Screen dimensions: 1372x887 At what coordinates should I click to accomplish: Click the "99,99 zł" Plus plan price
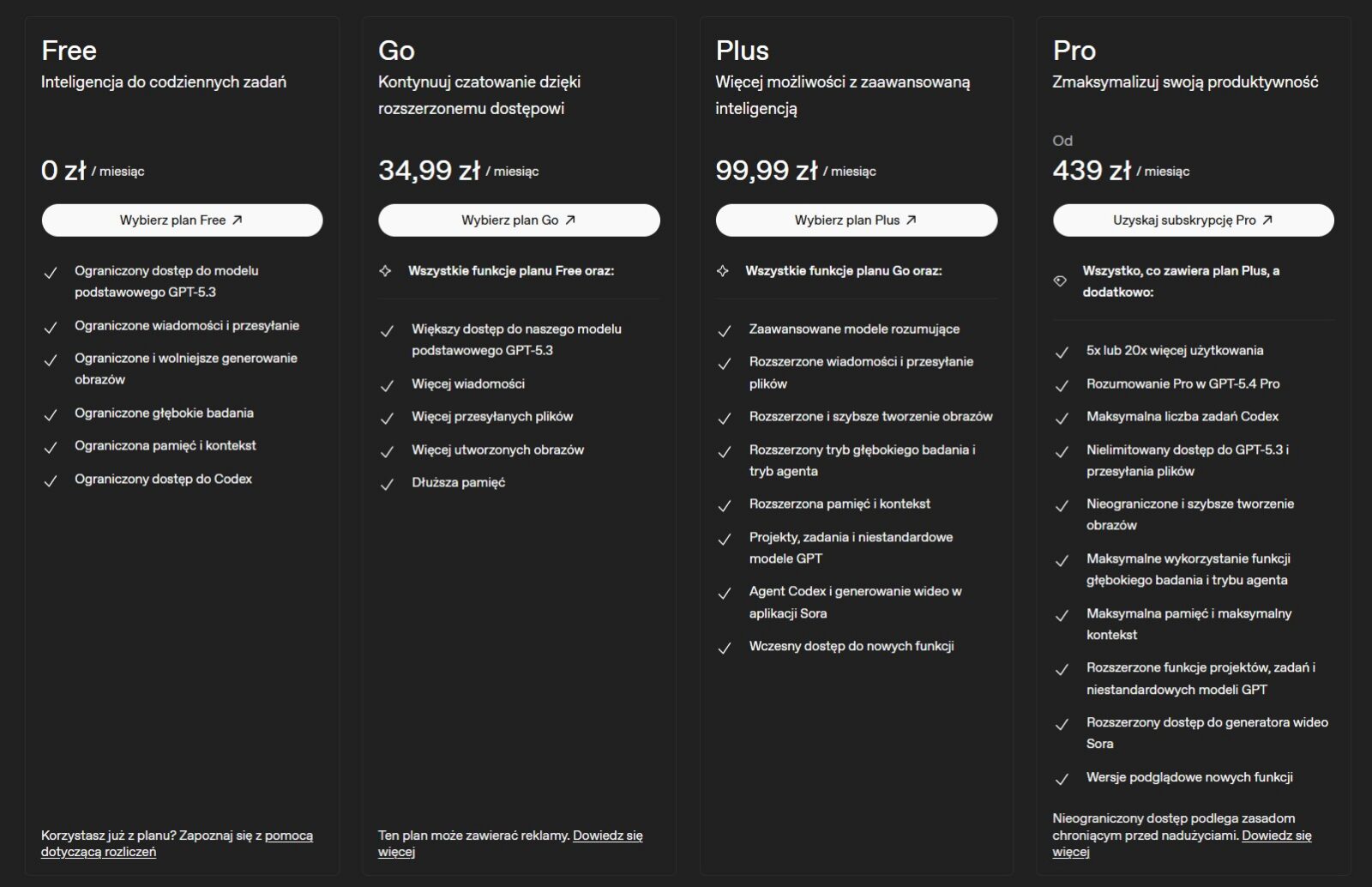(x=766, y=170)
